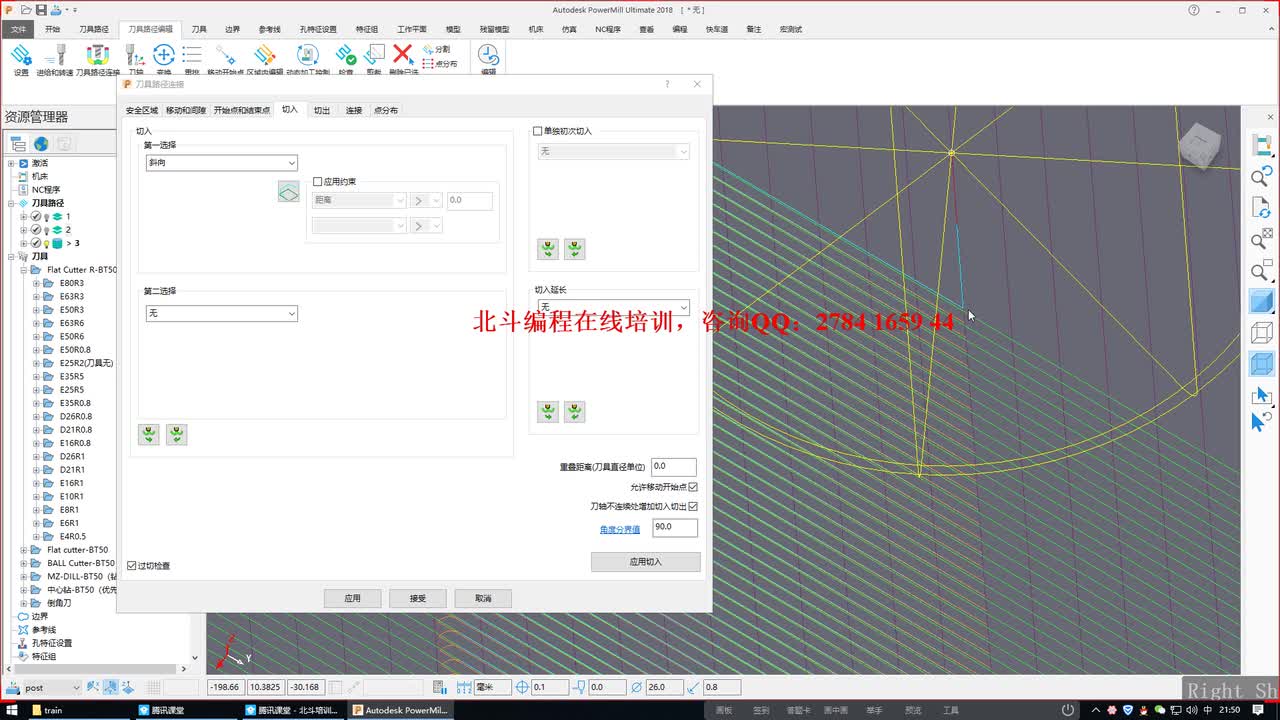Click the ramp options icon below 斜向
The height and width of the screenshot is (720, 1280).
pos(288,191)
